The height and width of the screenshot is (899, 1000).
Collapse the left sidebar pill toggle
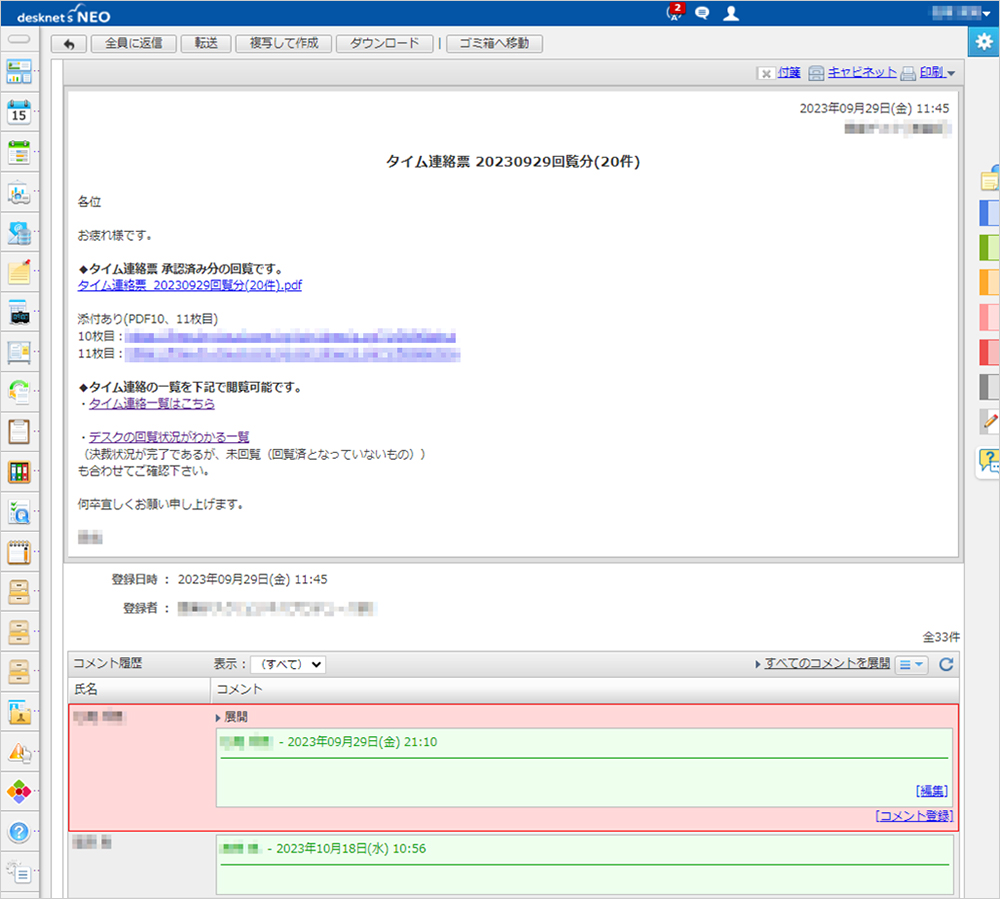[x=19, y=39]
